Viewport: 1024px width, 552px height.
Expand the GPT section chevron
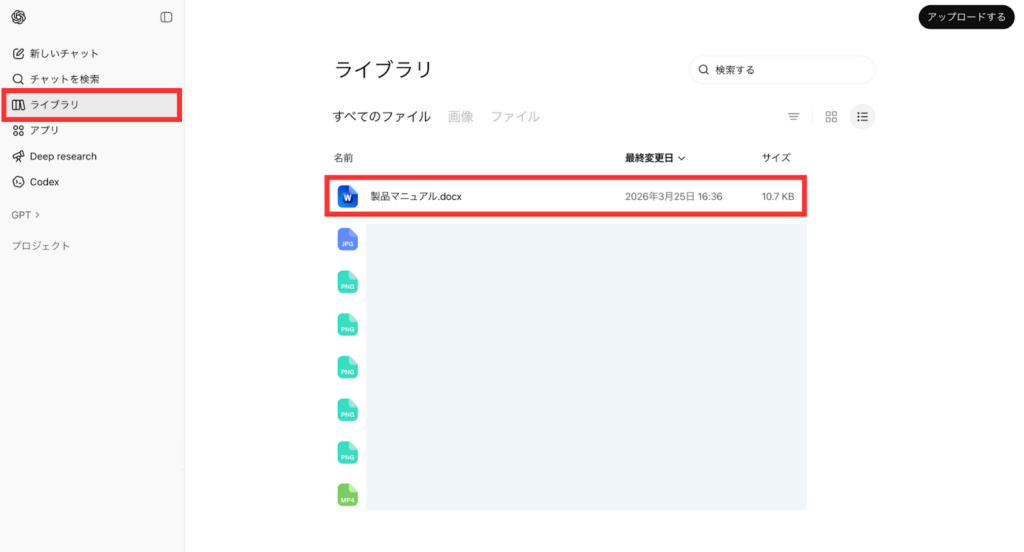37,215
